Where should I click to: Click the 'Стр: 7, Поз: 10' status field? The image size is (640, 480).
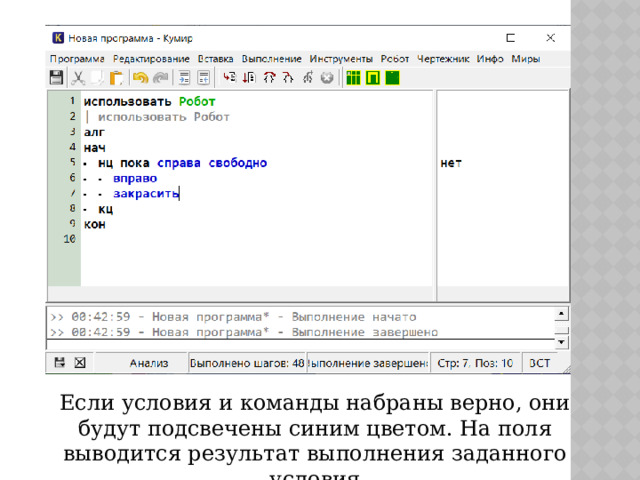tap(475, 363)
